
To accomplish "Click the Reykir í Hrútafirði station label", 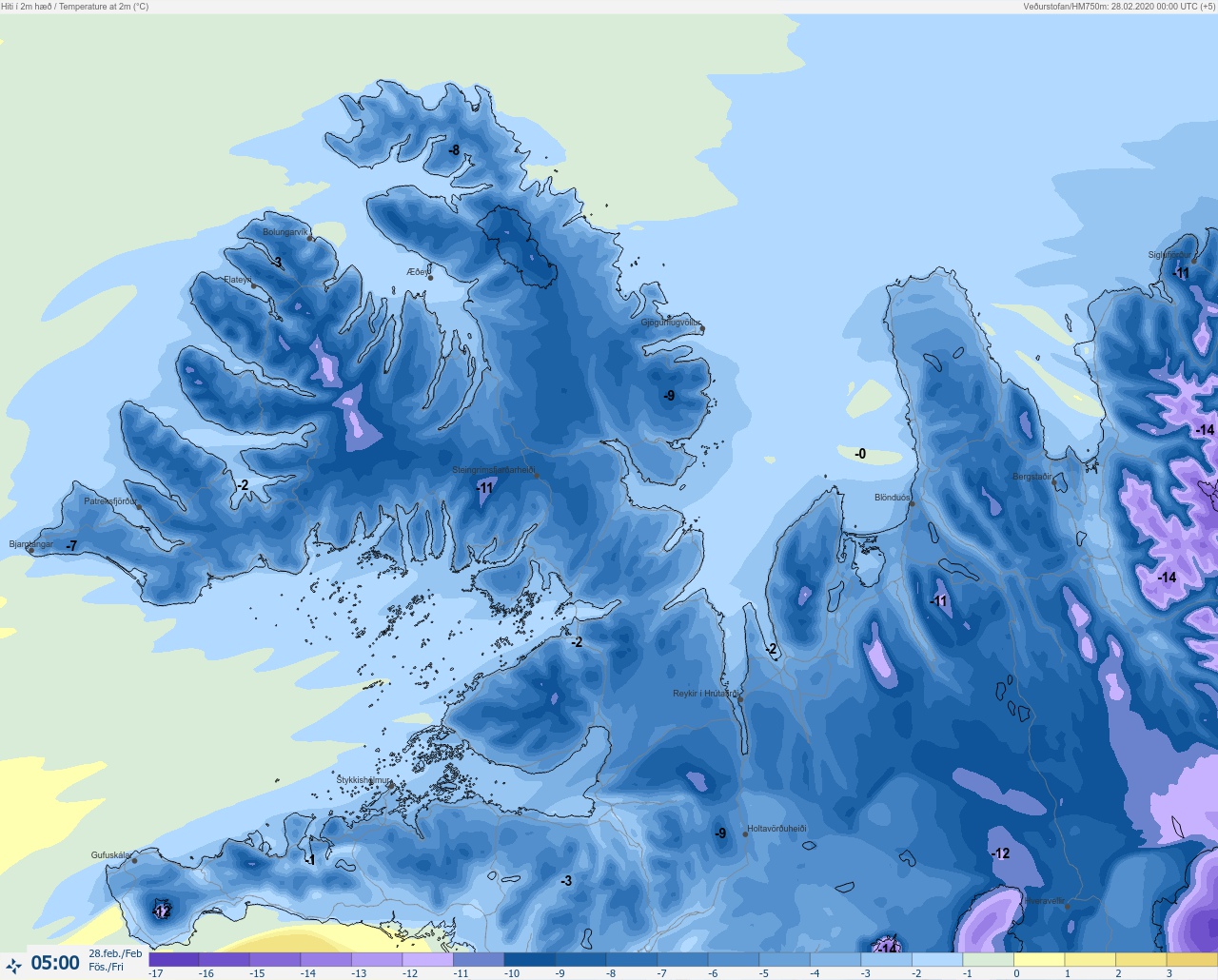I will pyautogui.click(x=705, y=694).
